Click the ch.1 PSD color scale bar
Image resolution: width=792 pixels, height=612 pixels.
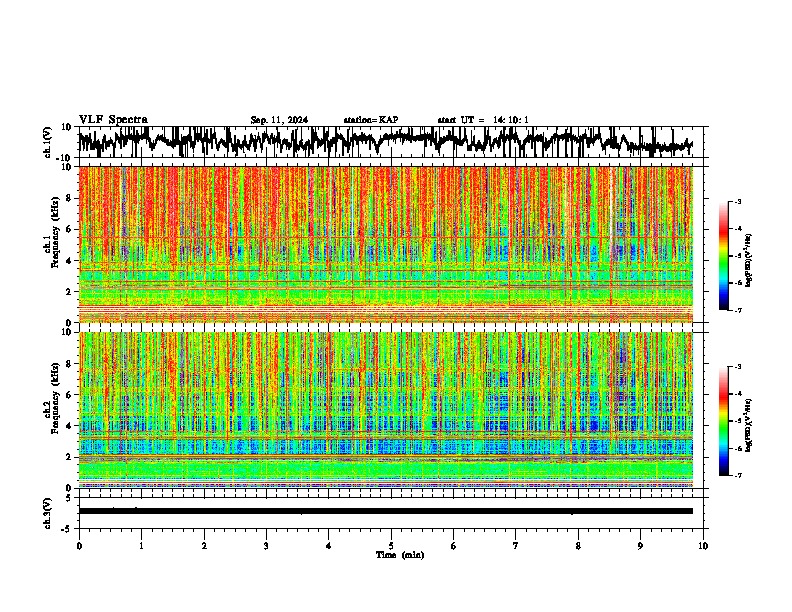724,256
